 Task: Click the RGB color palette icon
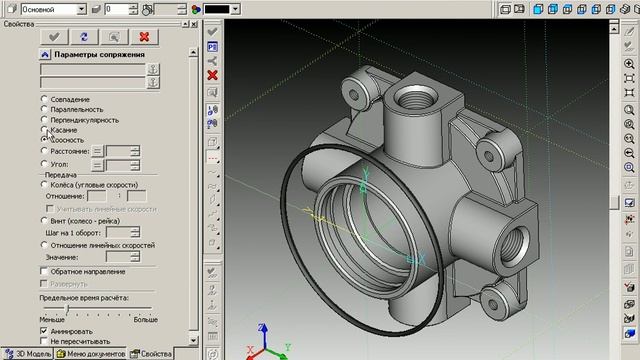[x=196, y=9]
